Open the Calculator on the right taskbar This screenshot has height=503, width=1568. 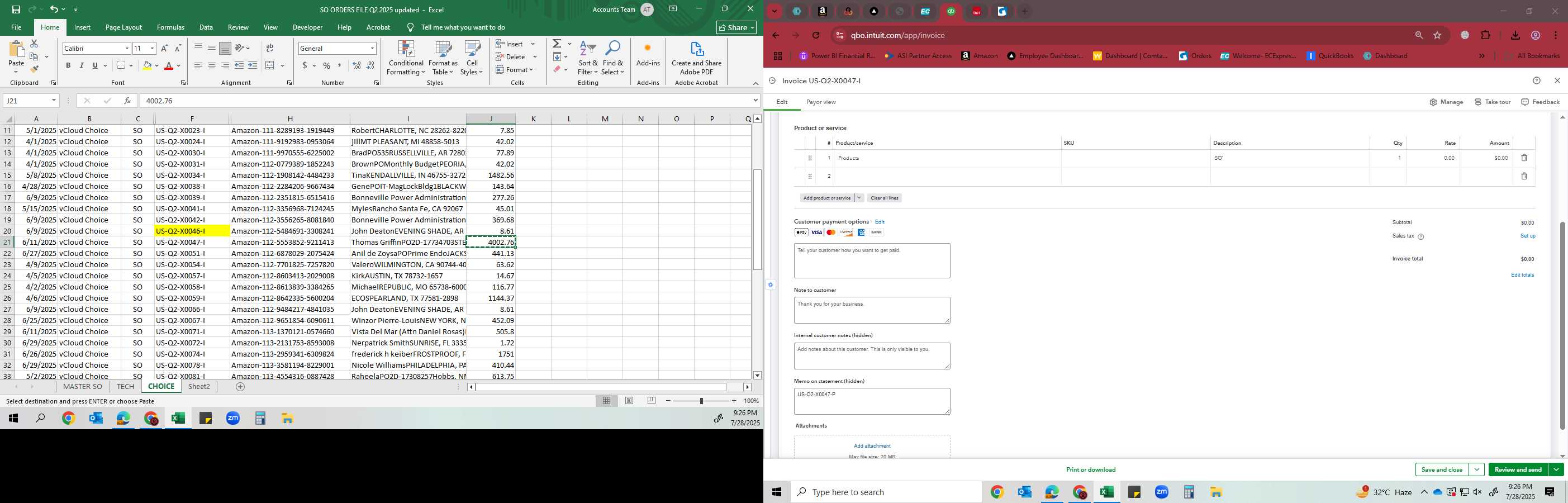[x=1189, y=492]
